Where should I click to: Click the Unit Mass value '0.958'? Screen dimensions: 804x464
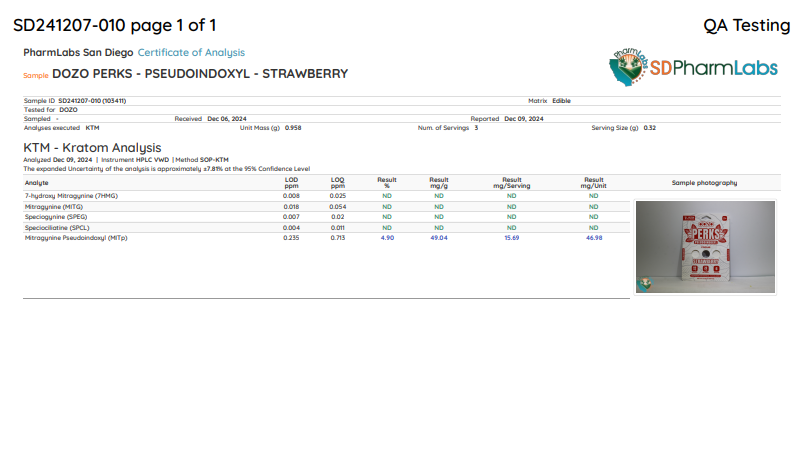pyautogui.click(x=293, y=128)
